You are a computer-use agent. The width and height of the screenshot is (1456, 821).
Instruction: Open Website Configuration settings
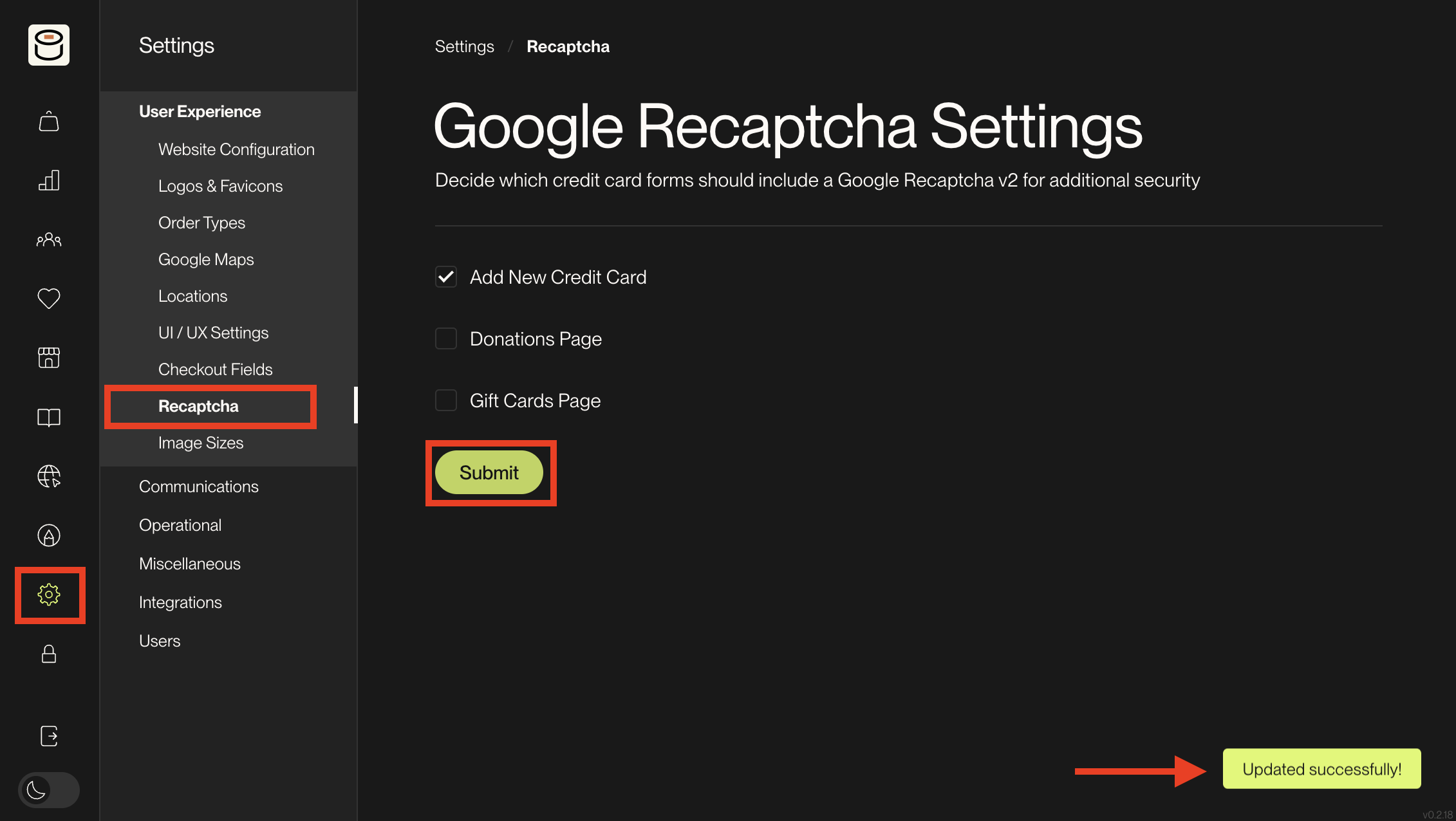pos(236,149)
